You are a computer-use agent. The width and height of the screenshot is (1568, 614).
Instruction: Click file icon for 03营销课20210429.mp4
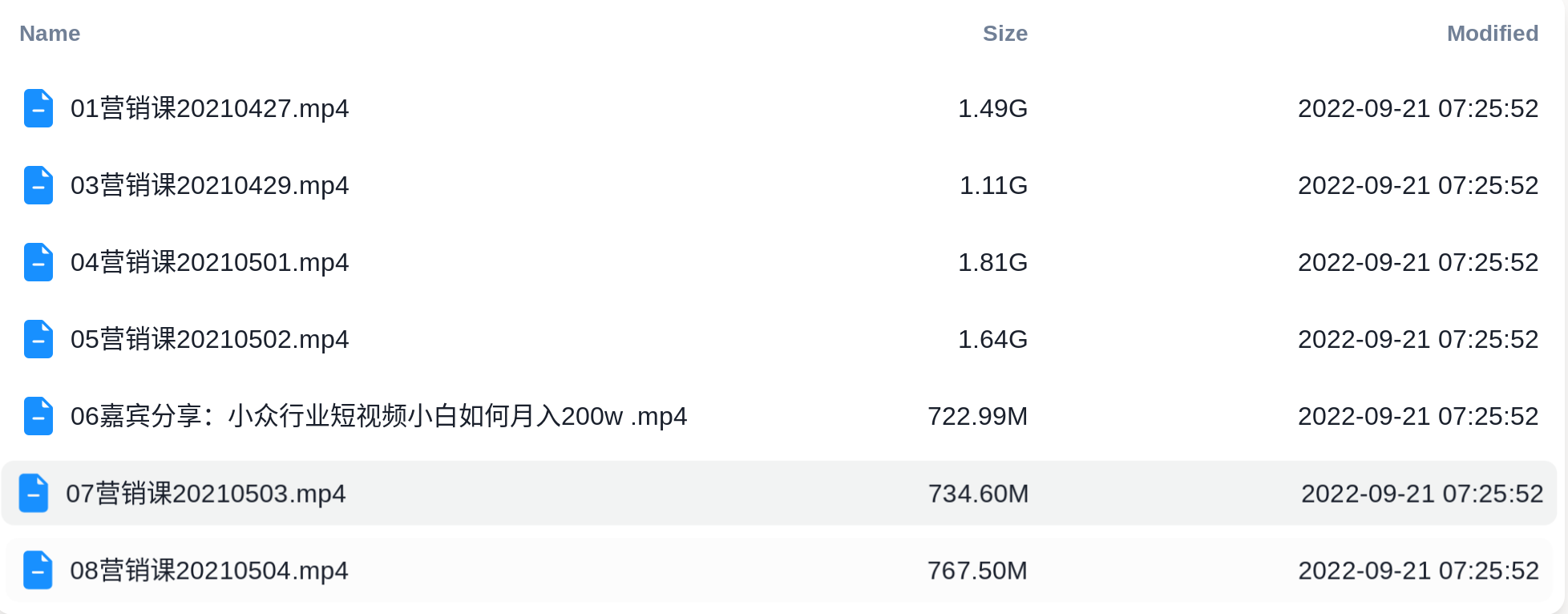click(38, 185)
